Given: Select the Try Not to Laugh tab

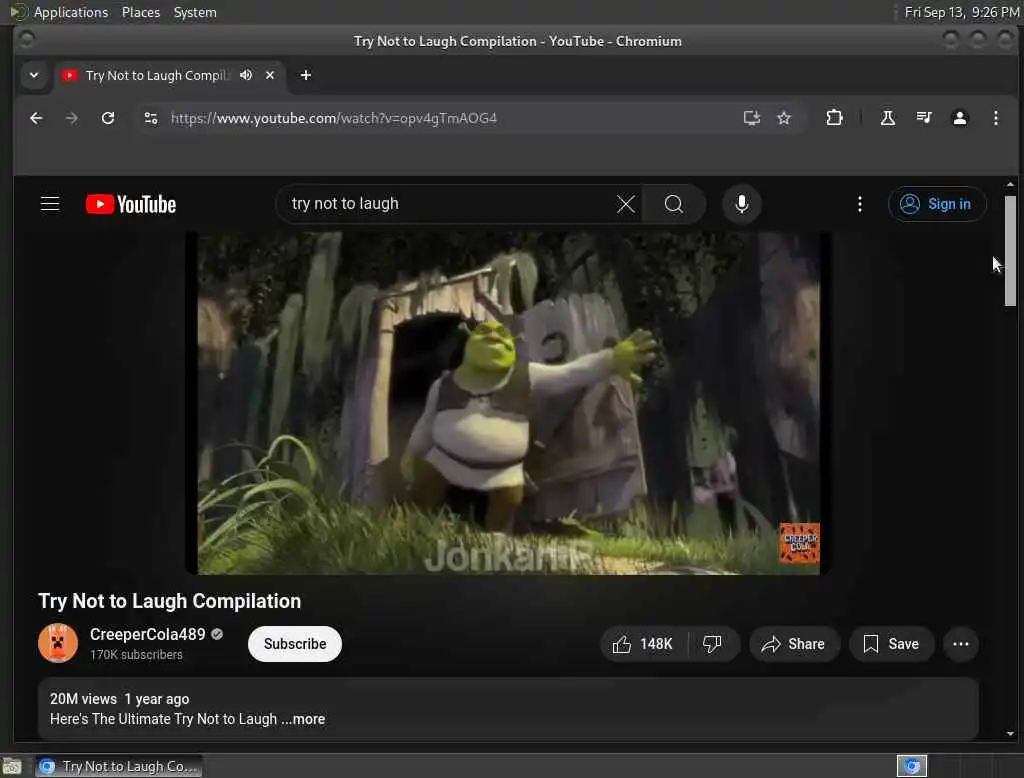Looking at the screenshot, I should 157,75.
